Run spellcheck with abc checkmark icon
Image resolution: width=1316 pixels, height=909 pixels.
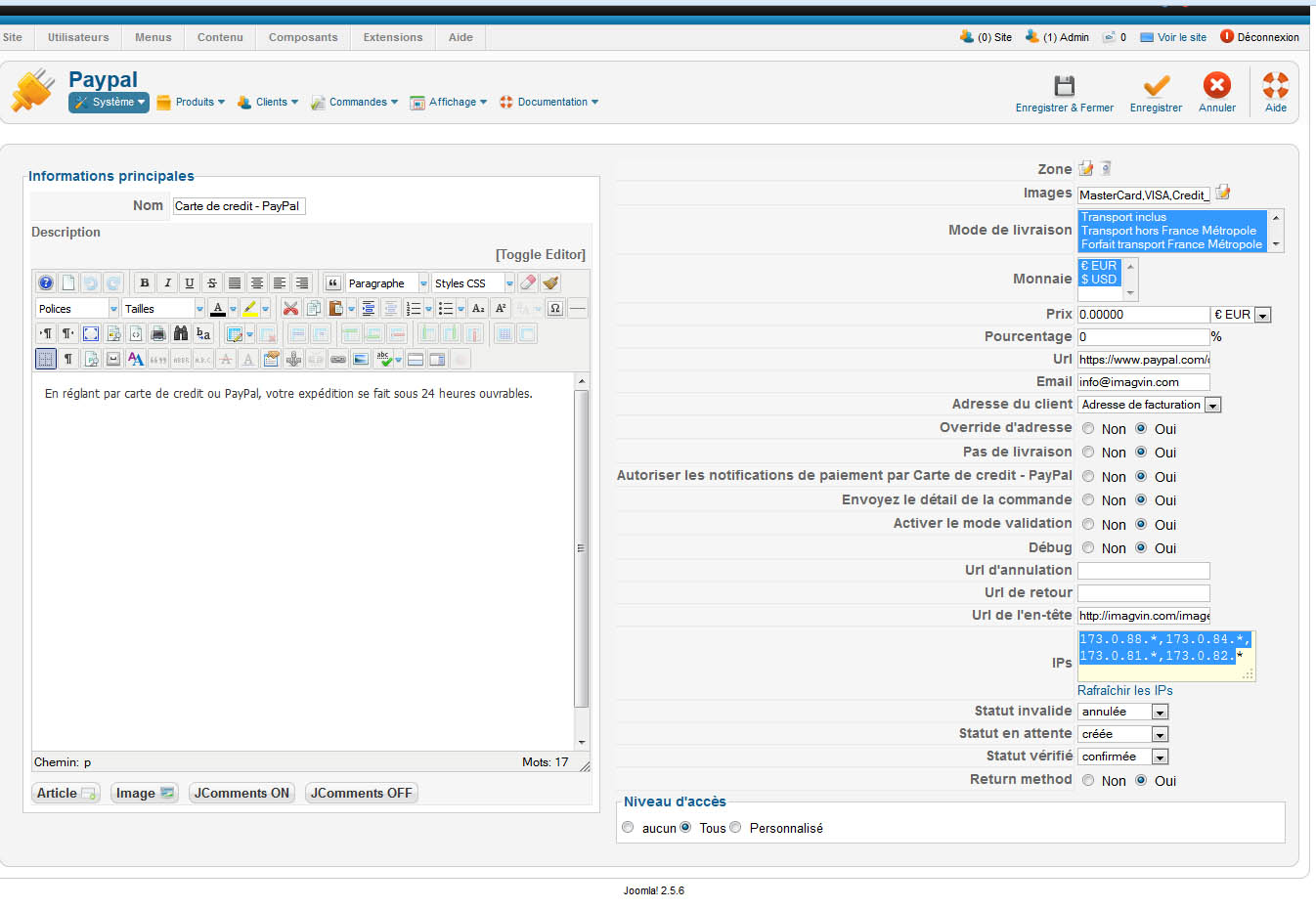pos(383,359)
